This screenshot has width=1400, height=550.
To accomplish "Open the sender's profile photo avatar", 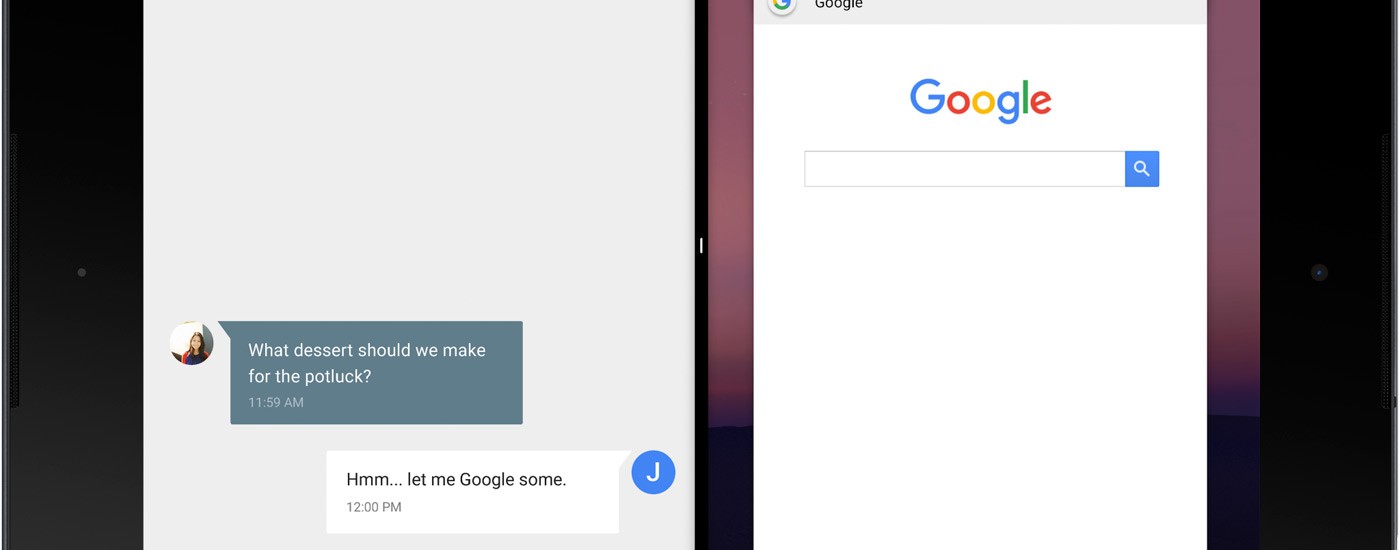I will coord(191,343).
